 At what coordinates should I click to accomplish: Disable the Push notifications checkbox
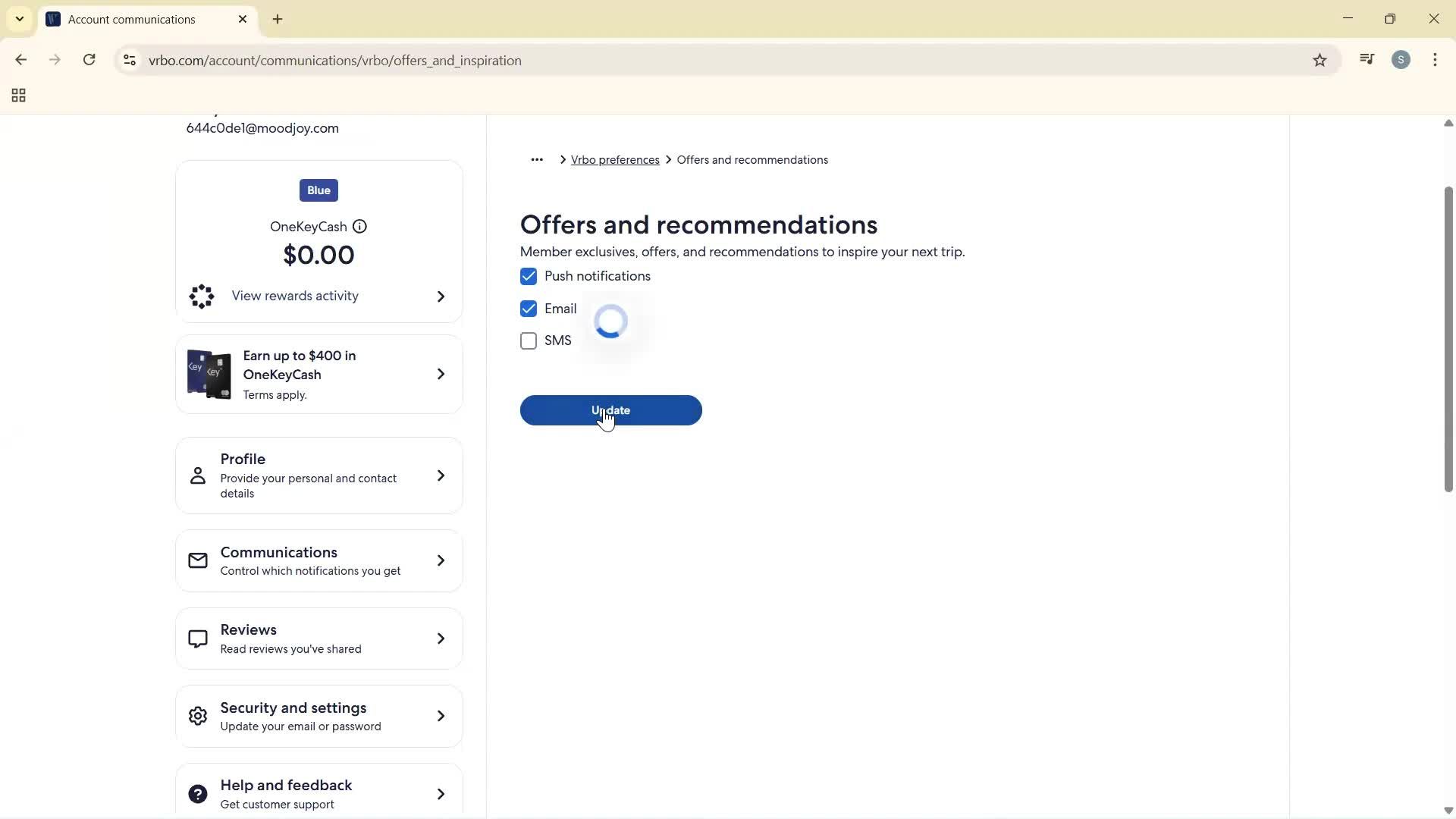tap(528, 276)
